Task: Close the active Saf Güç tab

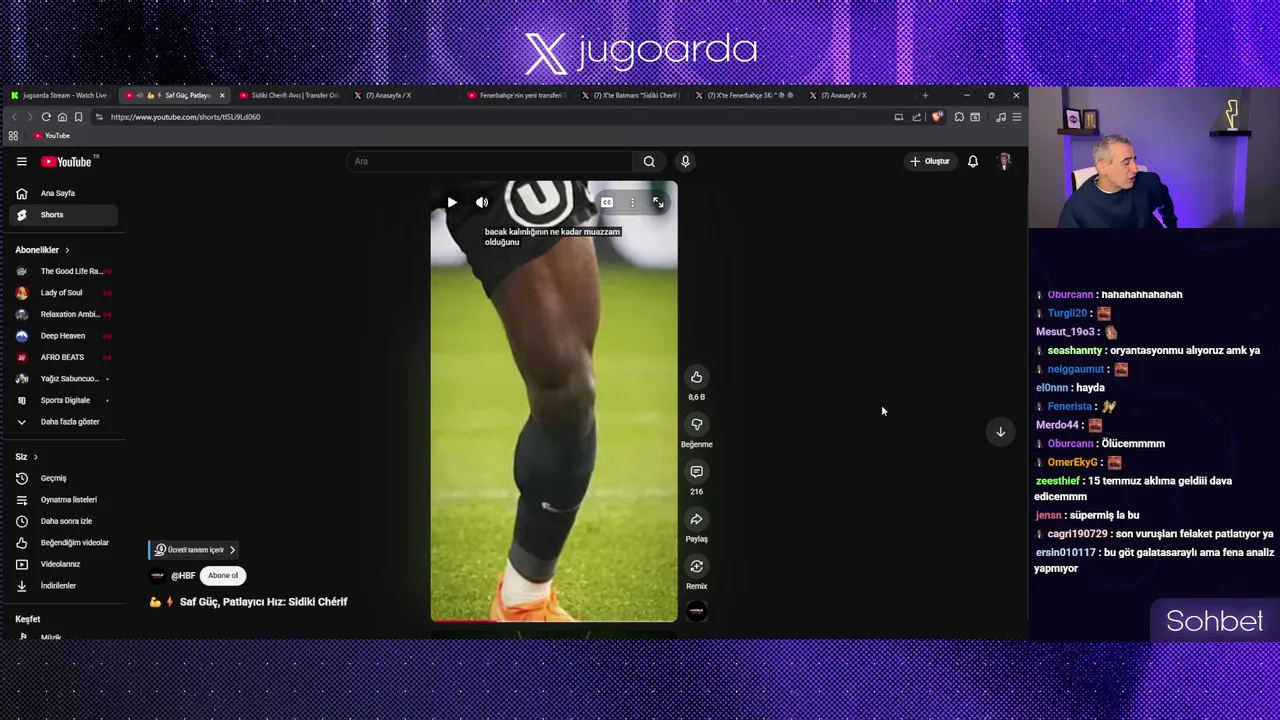Action: (222, 95)
